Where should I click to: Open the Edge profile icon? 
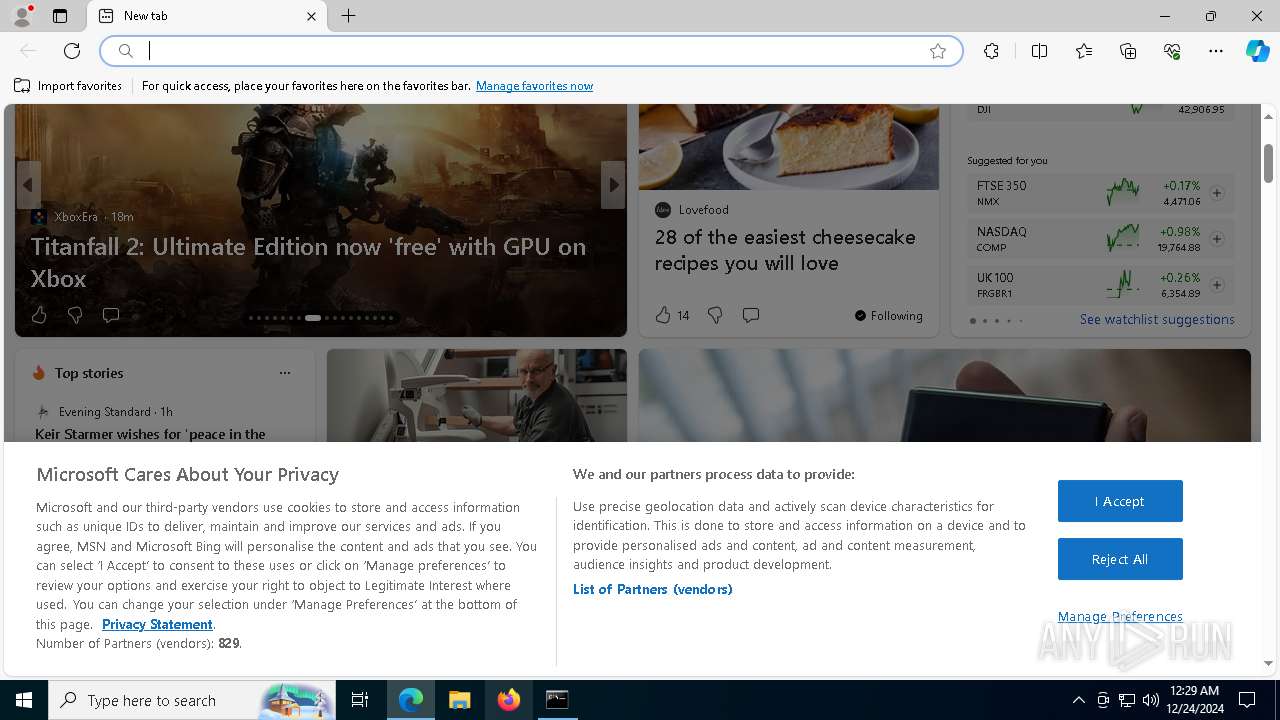[21, 16]
